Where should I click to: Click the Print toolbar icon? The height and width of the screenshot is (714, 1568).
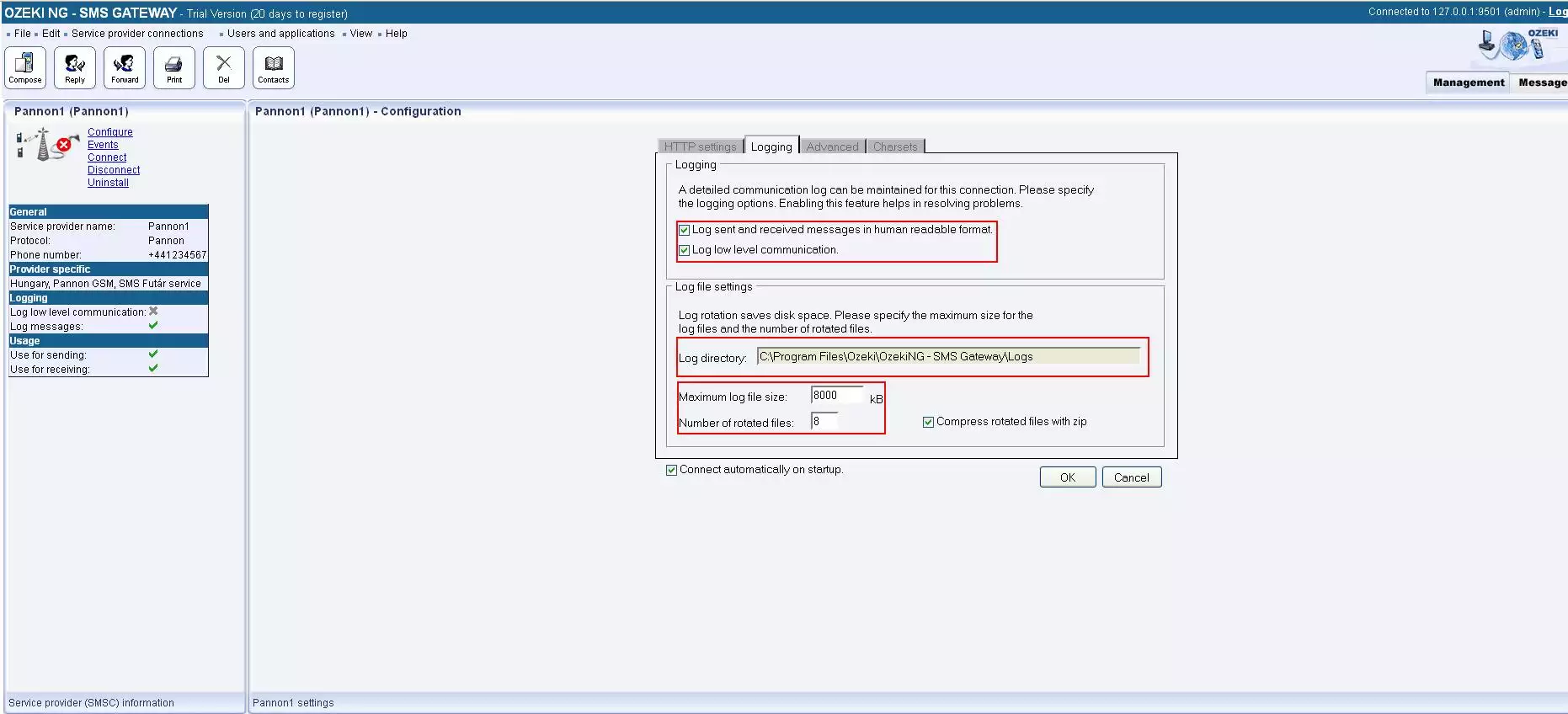tap(174, 67)
